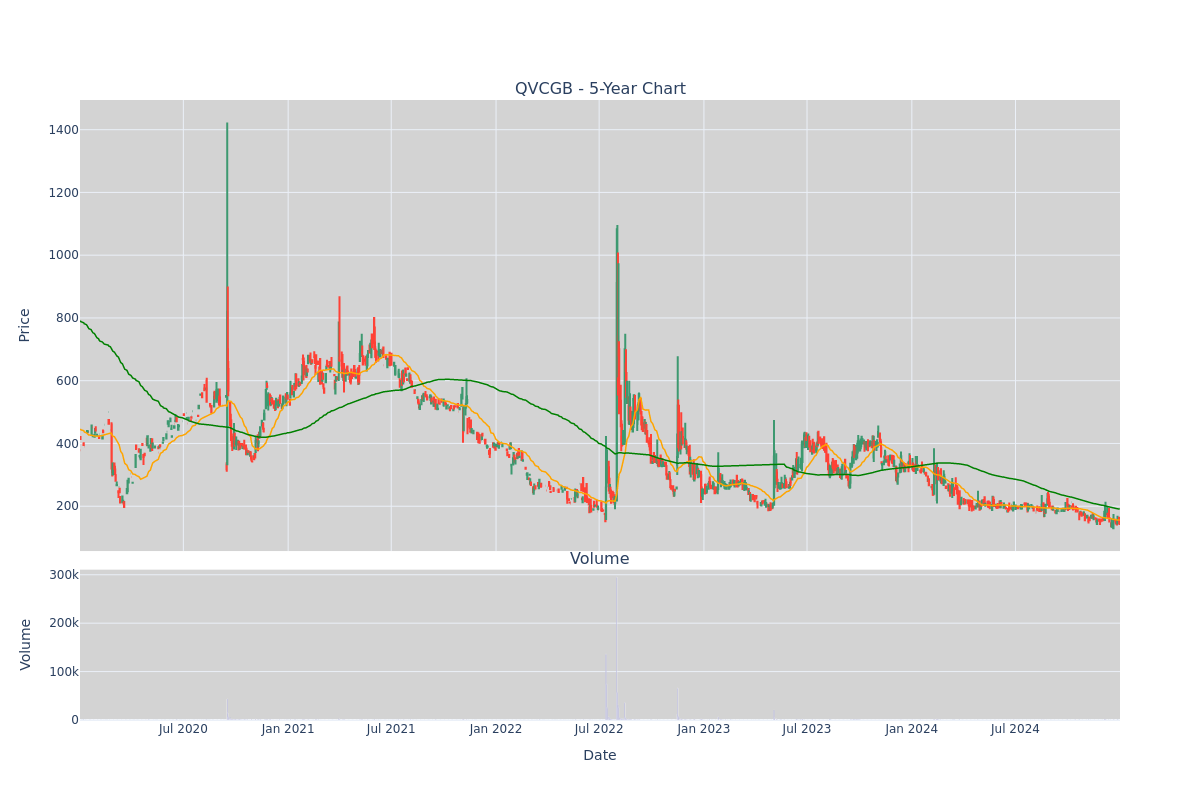Viewport: 1200px width, 800px height.
Task: Click the Price axis title
Action: (x=25, y=325)
